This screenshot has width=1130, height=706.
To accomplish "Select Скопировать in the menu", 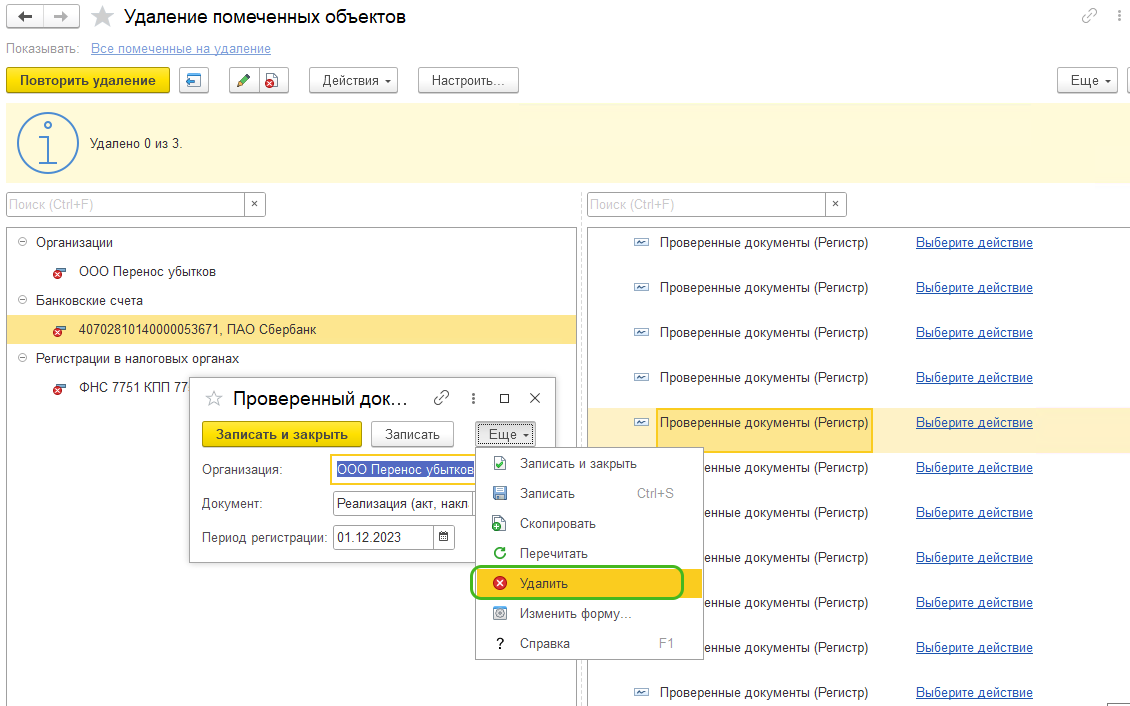I will click(x=557, y=523).
